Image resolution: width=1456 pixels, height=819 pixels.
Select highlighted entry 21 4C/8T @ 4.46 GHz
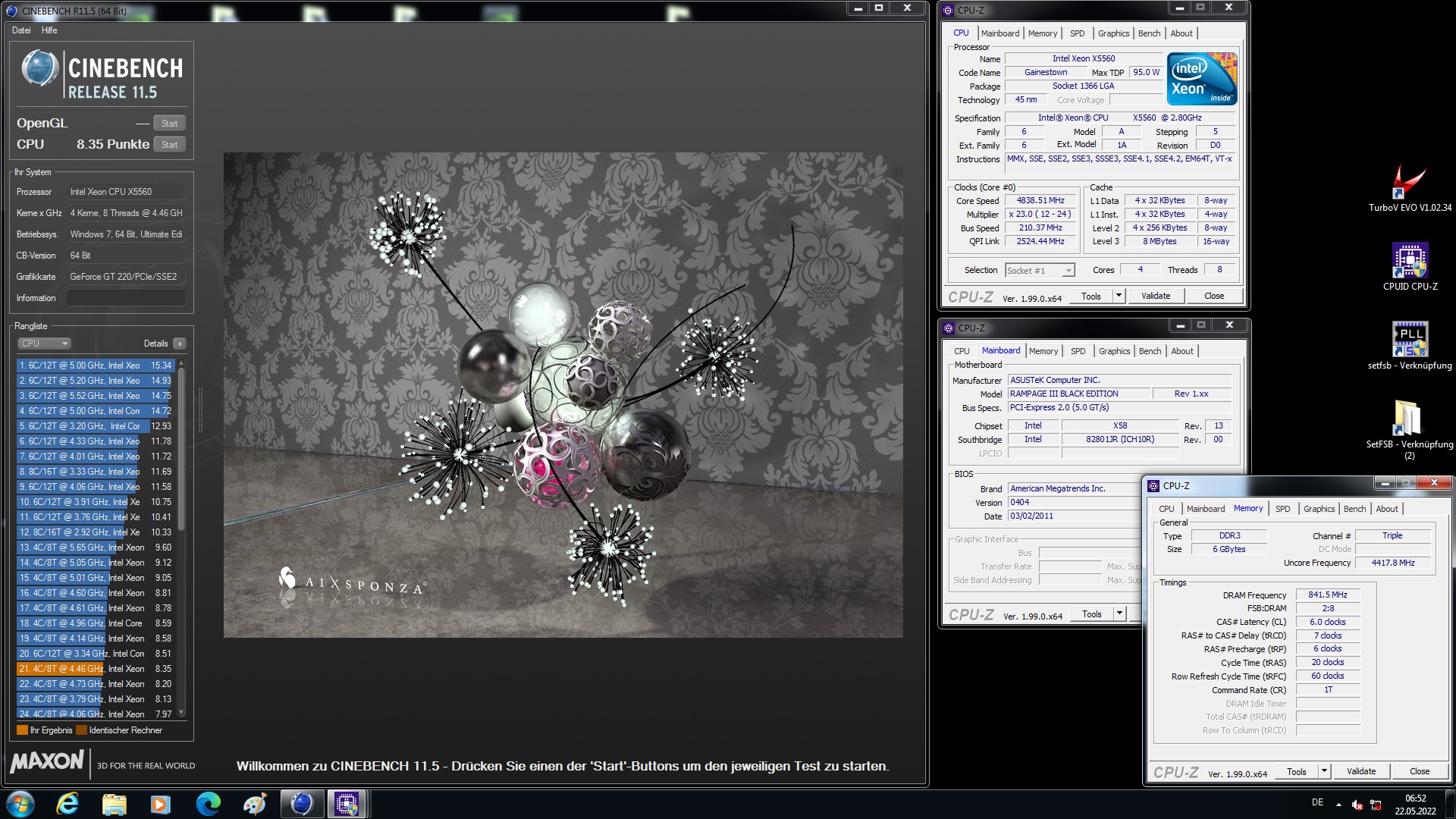click(x=96, y=669)
